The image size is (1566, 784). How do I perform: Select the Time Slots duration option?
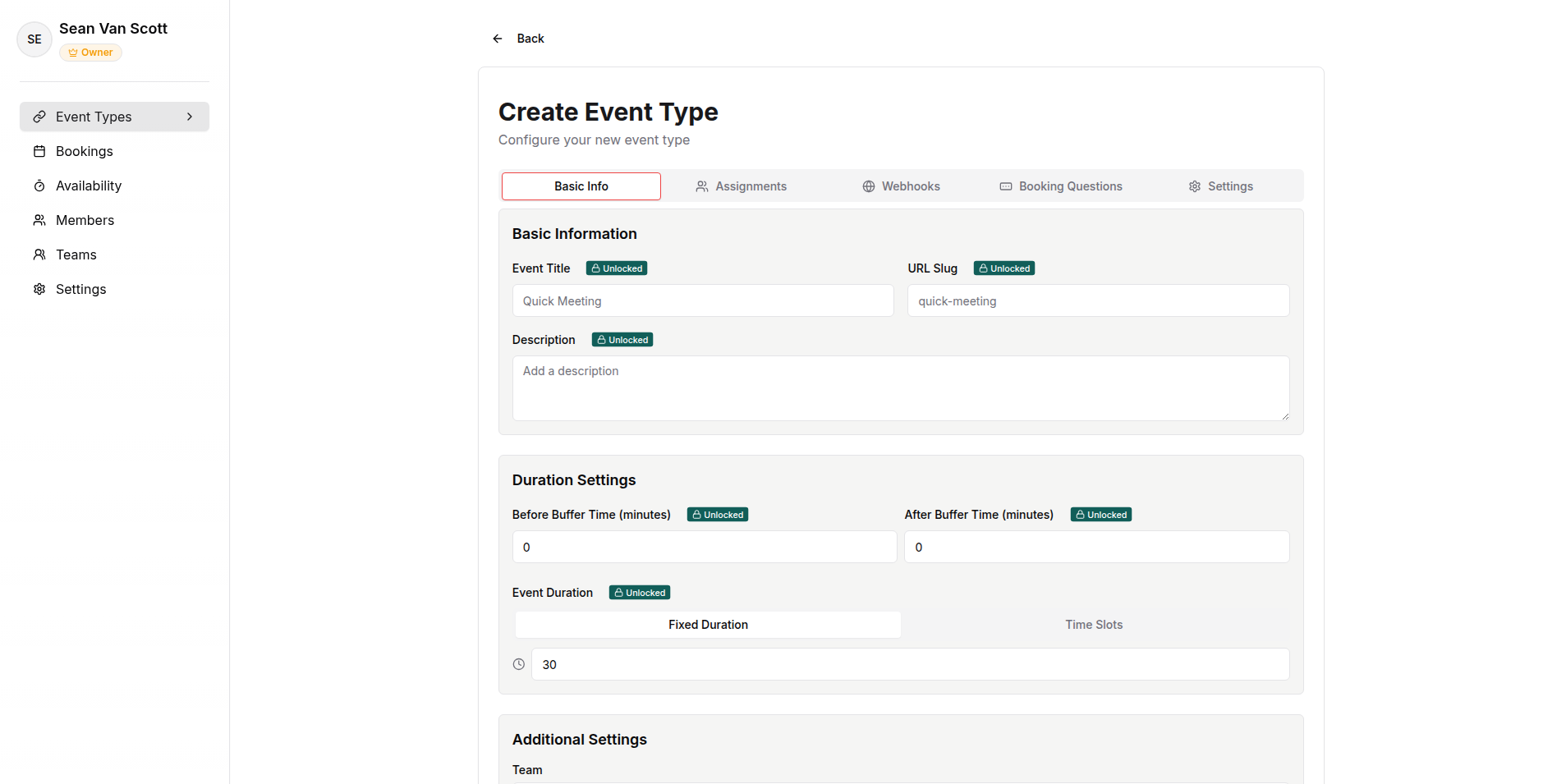1094,625
